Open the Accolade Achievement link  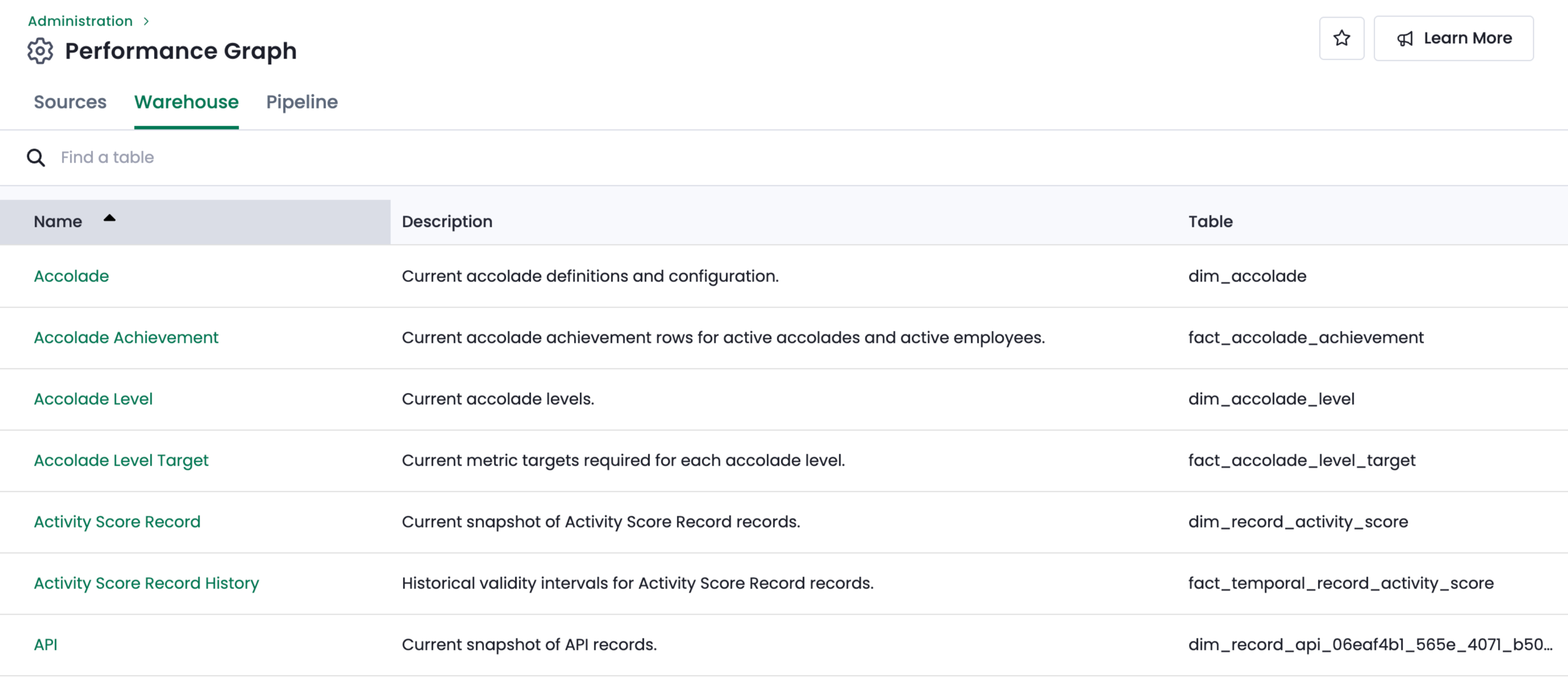(x=126, y=338)
